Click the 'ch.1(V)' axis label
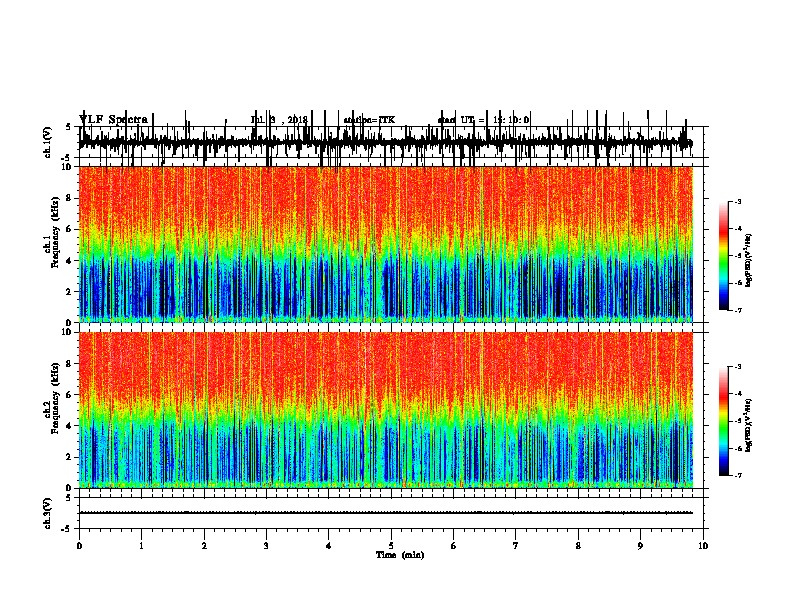The width and height of the screenshot is (792, 612). click(48, 142)
